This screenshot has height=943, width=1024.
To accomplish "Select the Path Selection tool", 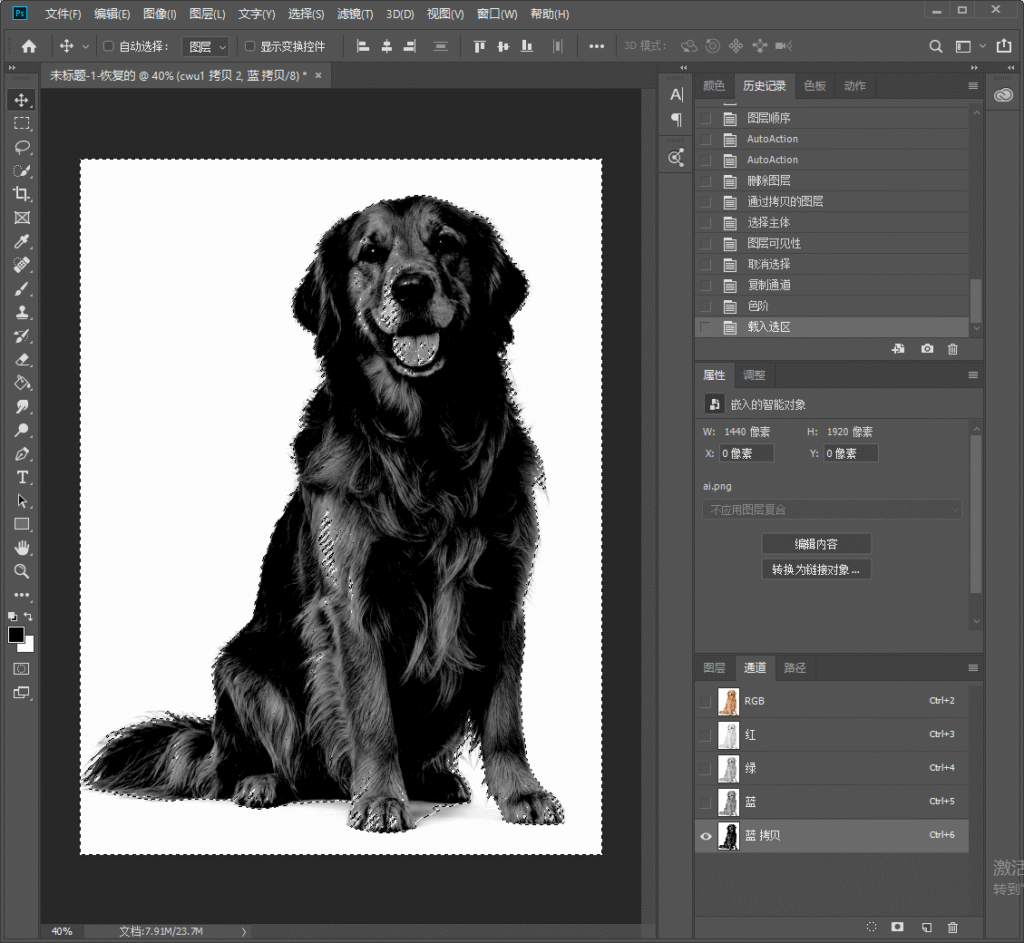I will pos(22,501).
